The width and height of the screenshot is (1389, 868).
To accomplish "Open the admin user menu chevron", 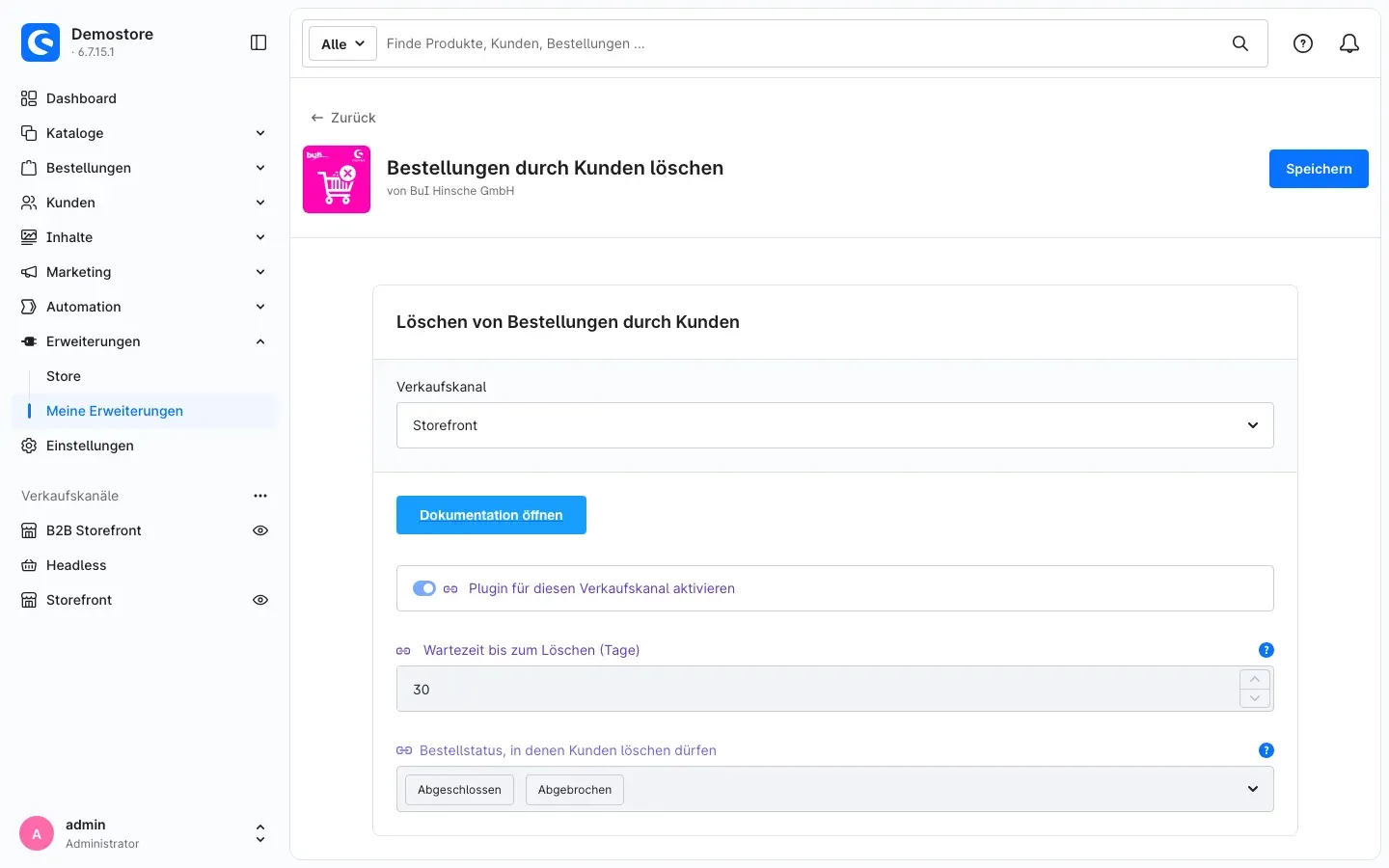I will pos(260,833).
